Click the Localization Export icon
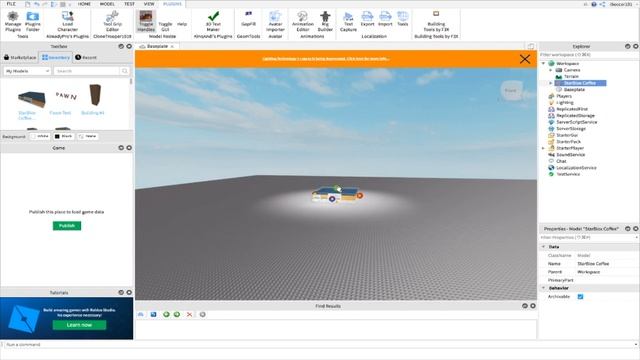The width and height of the screenshot is (640, 360). [x=367, y=19]
